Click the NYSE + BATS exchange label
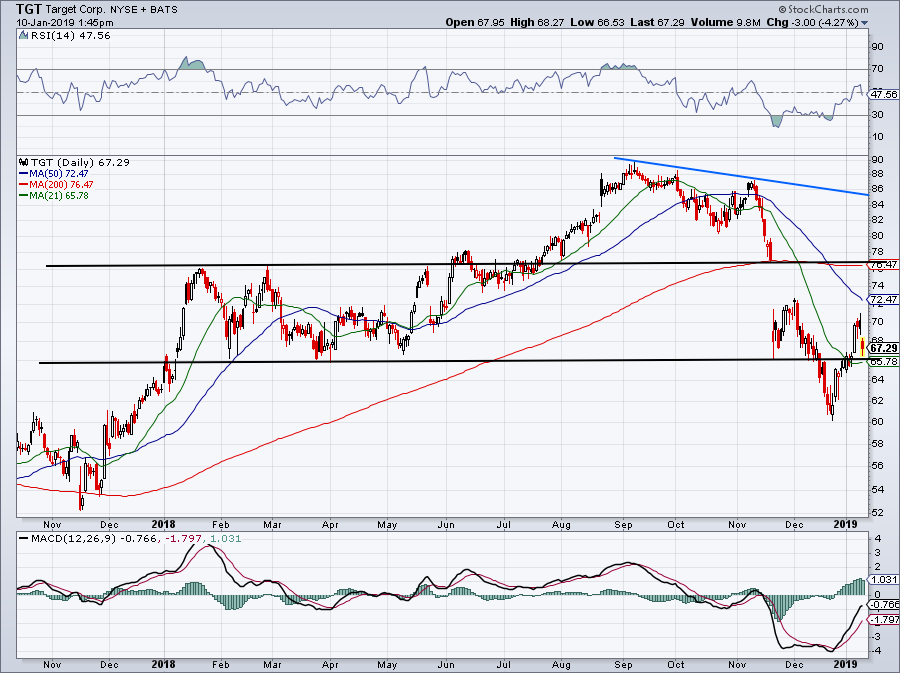The image size is (900, 673). point(143,10)
